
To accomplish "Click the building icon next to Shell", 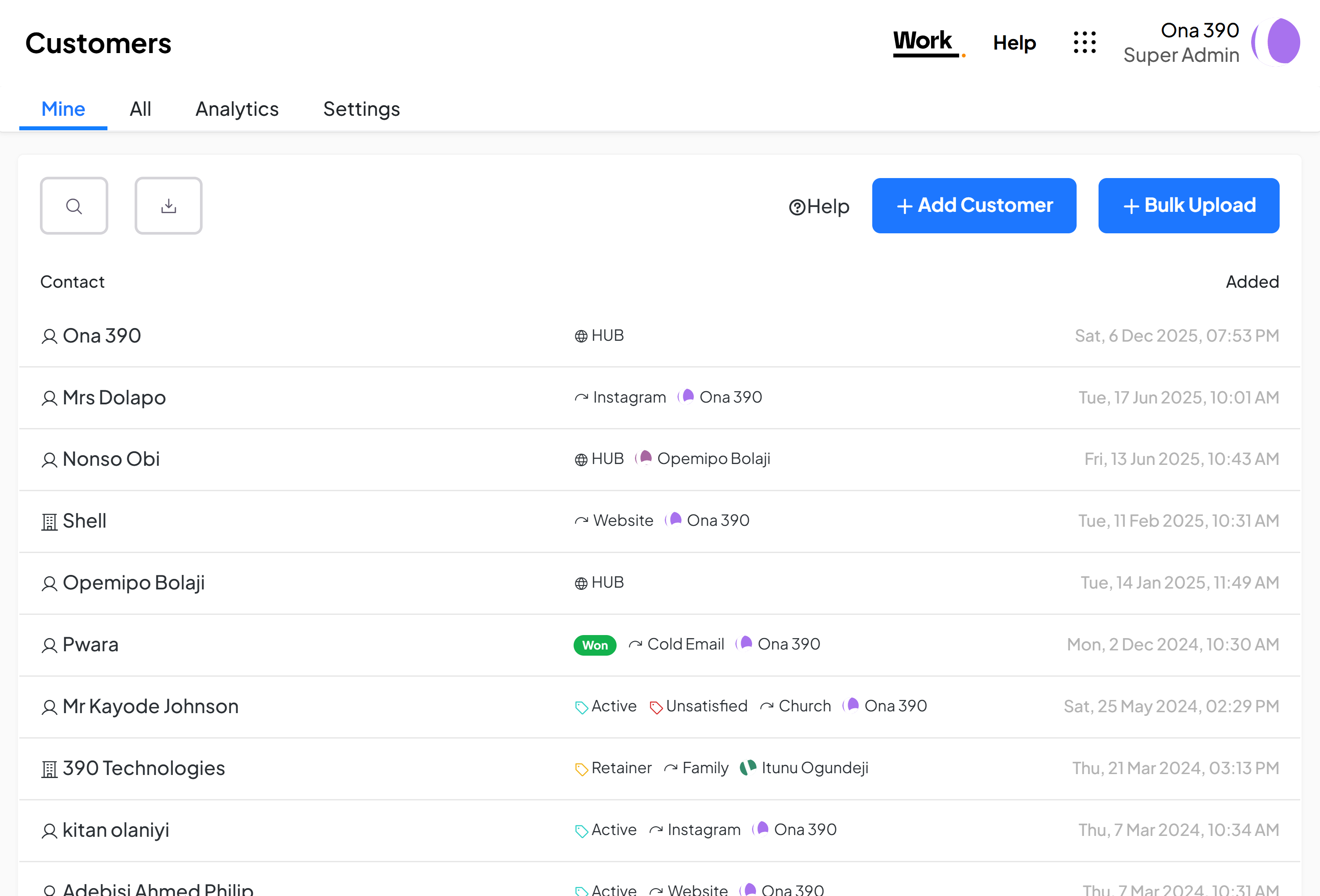I will point(50,521).
